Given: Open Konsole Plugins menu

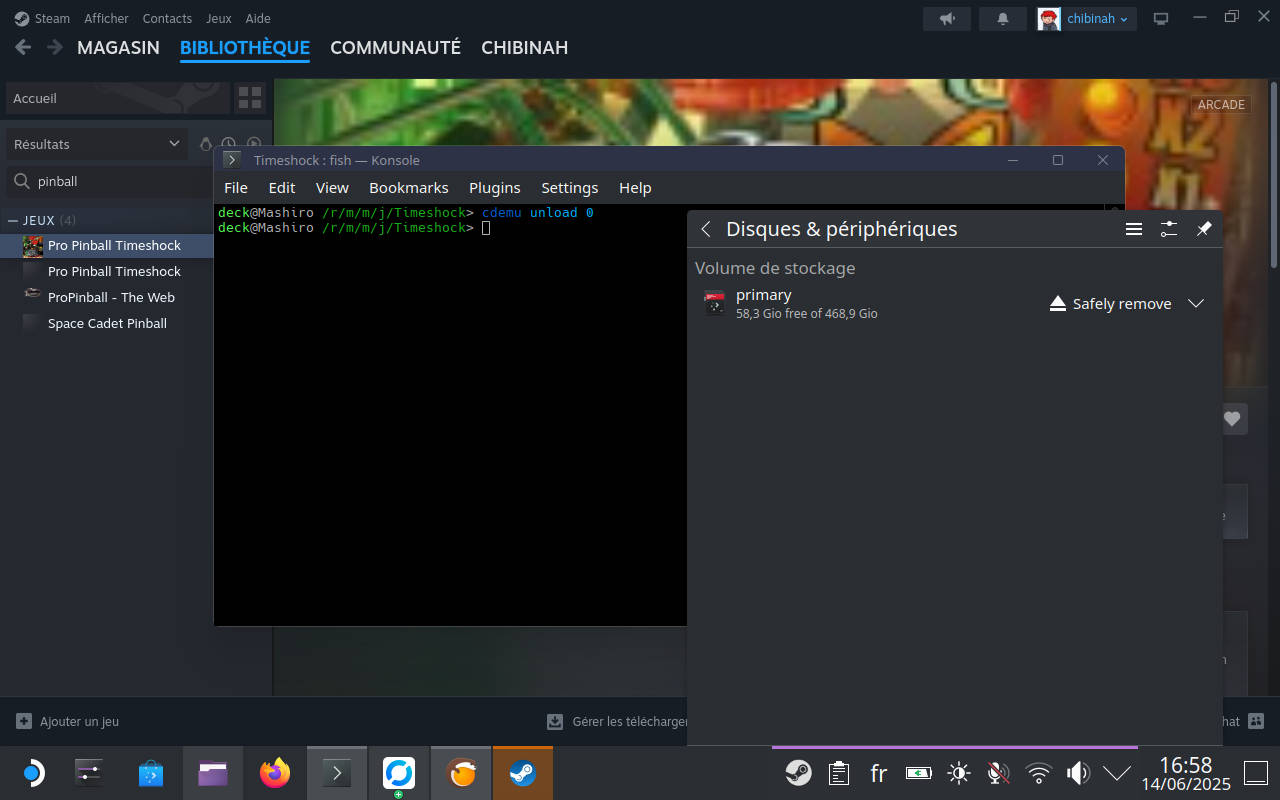Looking at the screenshot, I should pos(495,187).
